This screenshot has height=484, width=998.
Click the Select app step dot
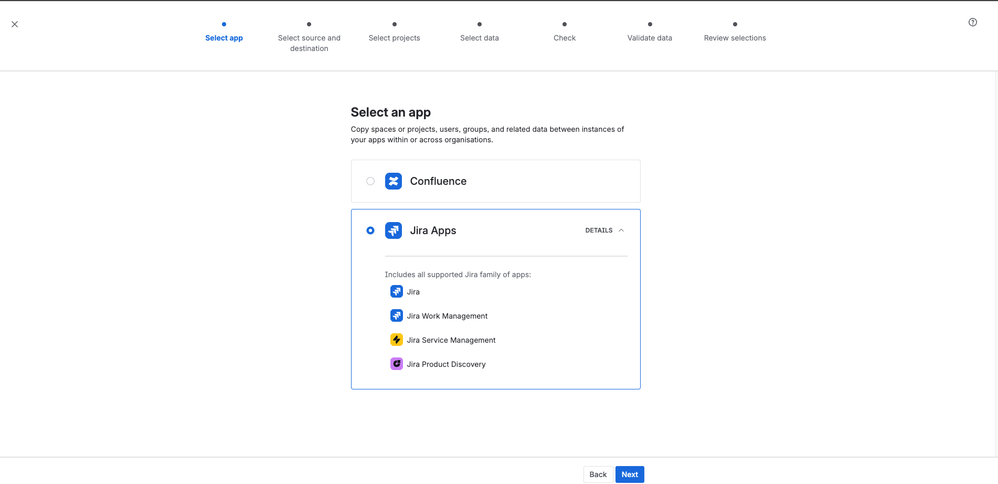(x=224, y=24)
